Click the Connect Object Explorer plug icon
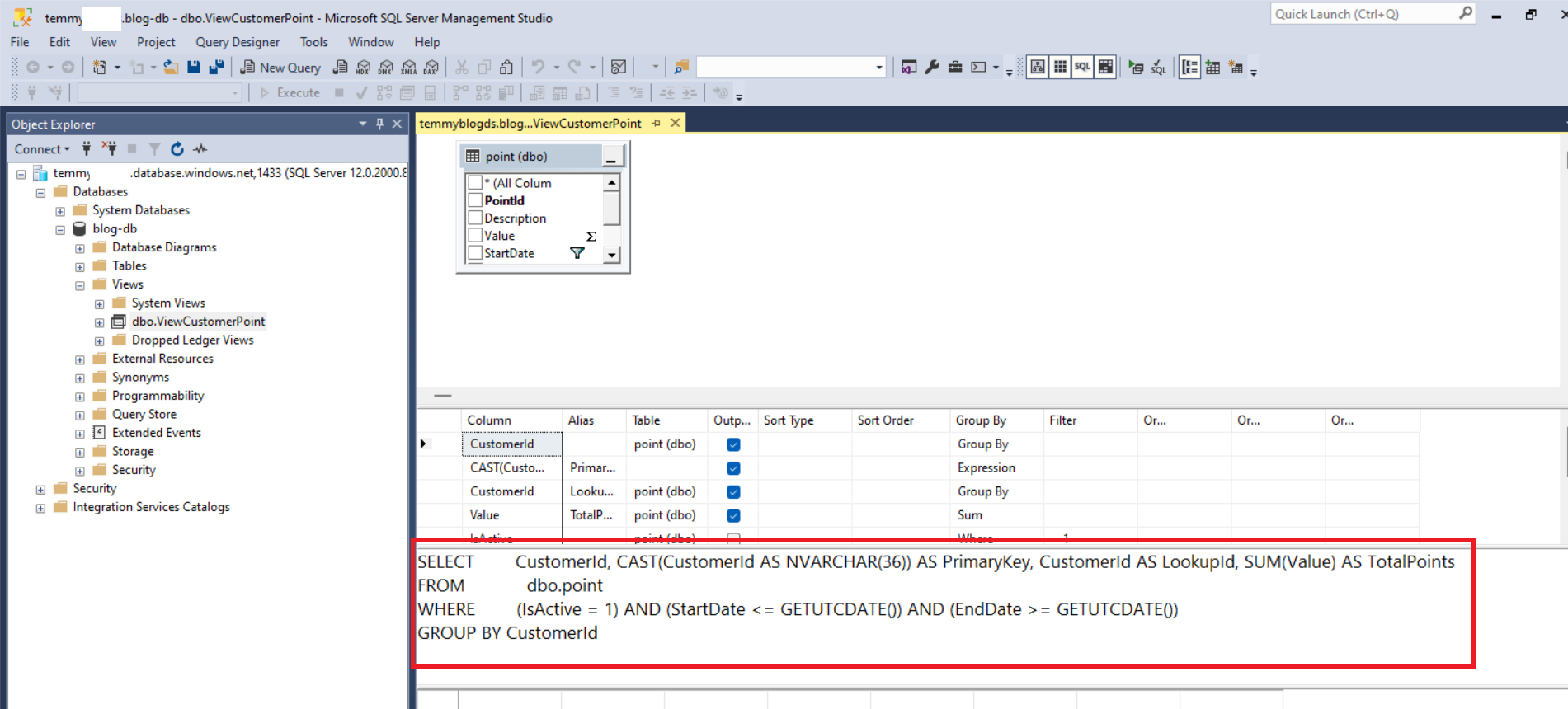This screenshot has width=1568, height=709. [x=87, y=149]
